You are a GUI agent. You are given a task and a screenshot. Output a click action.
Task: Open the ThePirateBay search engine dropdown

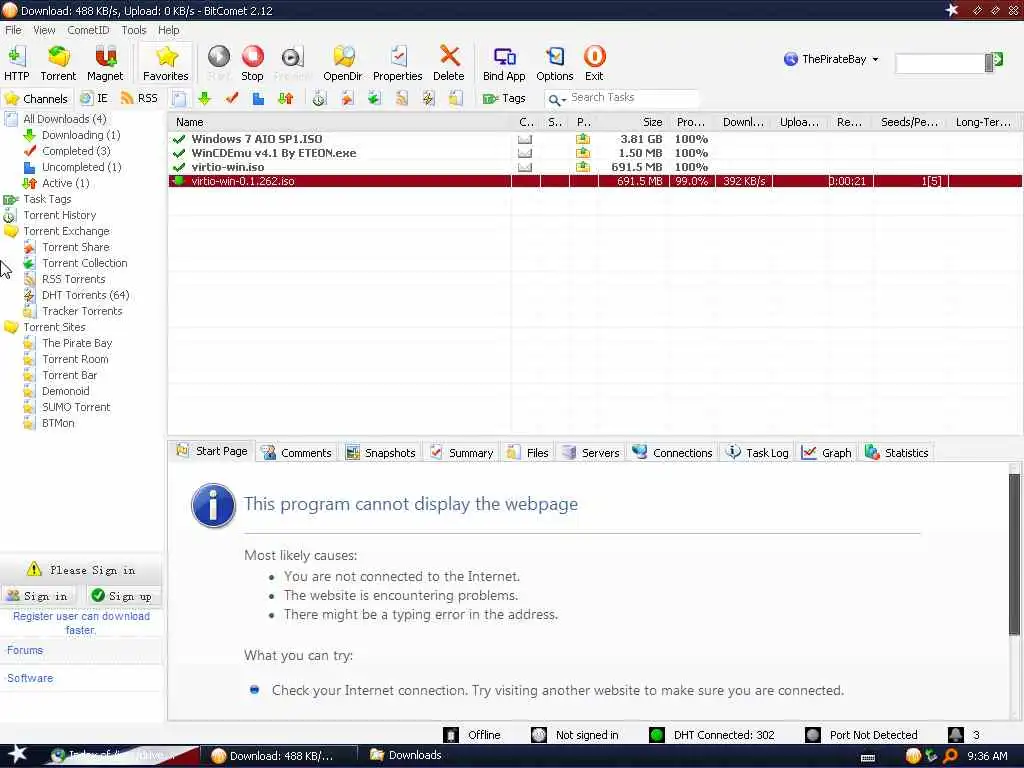[x=831, y=59]
